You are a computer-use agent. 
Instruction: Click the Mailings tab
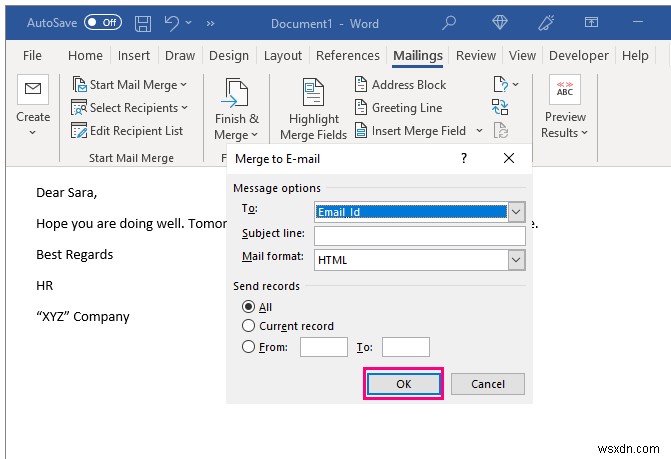418,56
